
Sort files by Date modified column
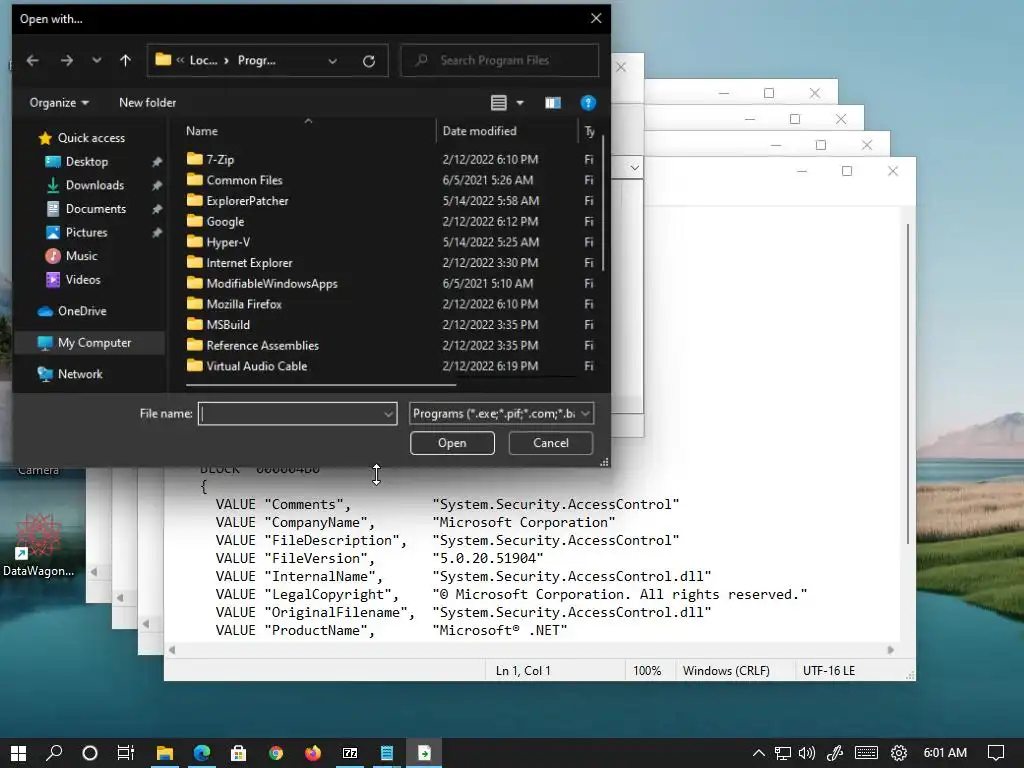coord(479,131)
